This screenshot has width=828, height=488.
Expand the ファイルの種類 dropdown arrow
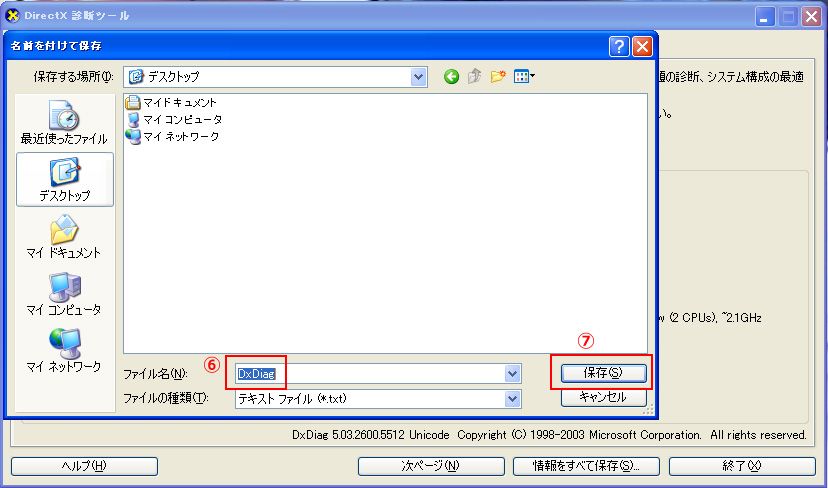coord(512,399)
